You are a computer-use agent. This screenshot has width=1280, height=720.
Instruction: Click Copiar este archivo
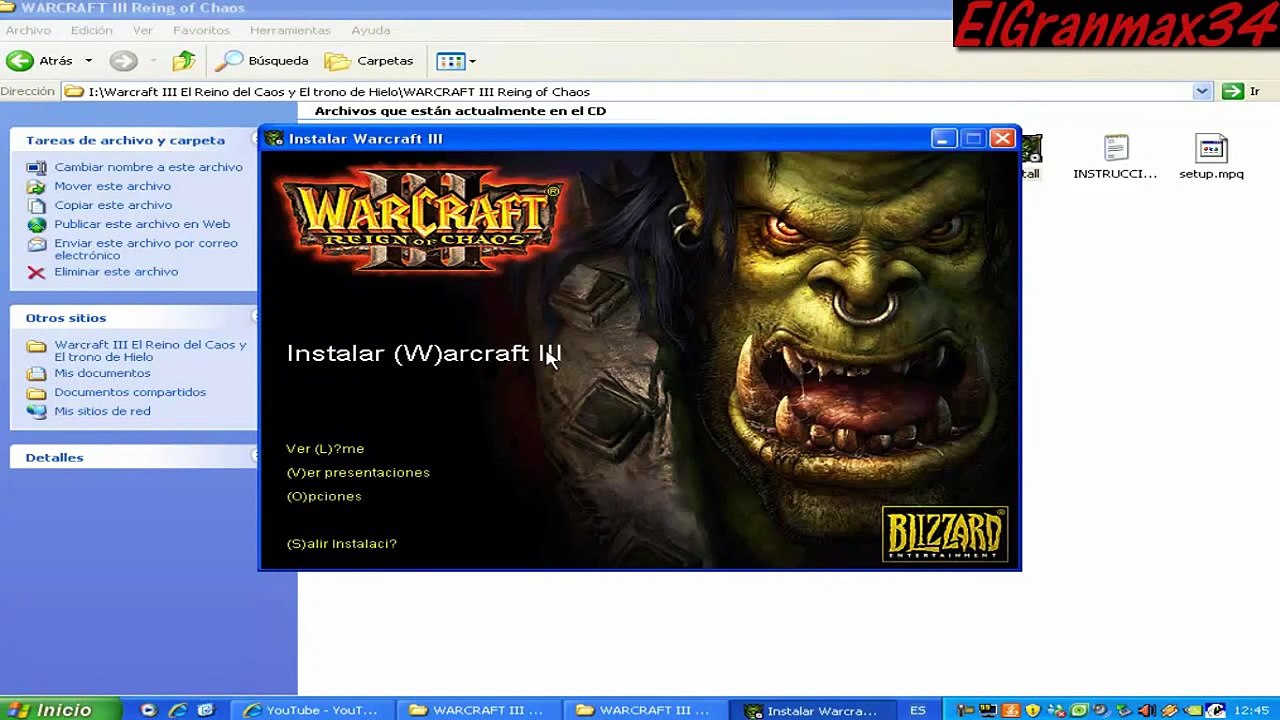pyautogui.click(x=113, y=205)
